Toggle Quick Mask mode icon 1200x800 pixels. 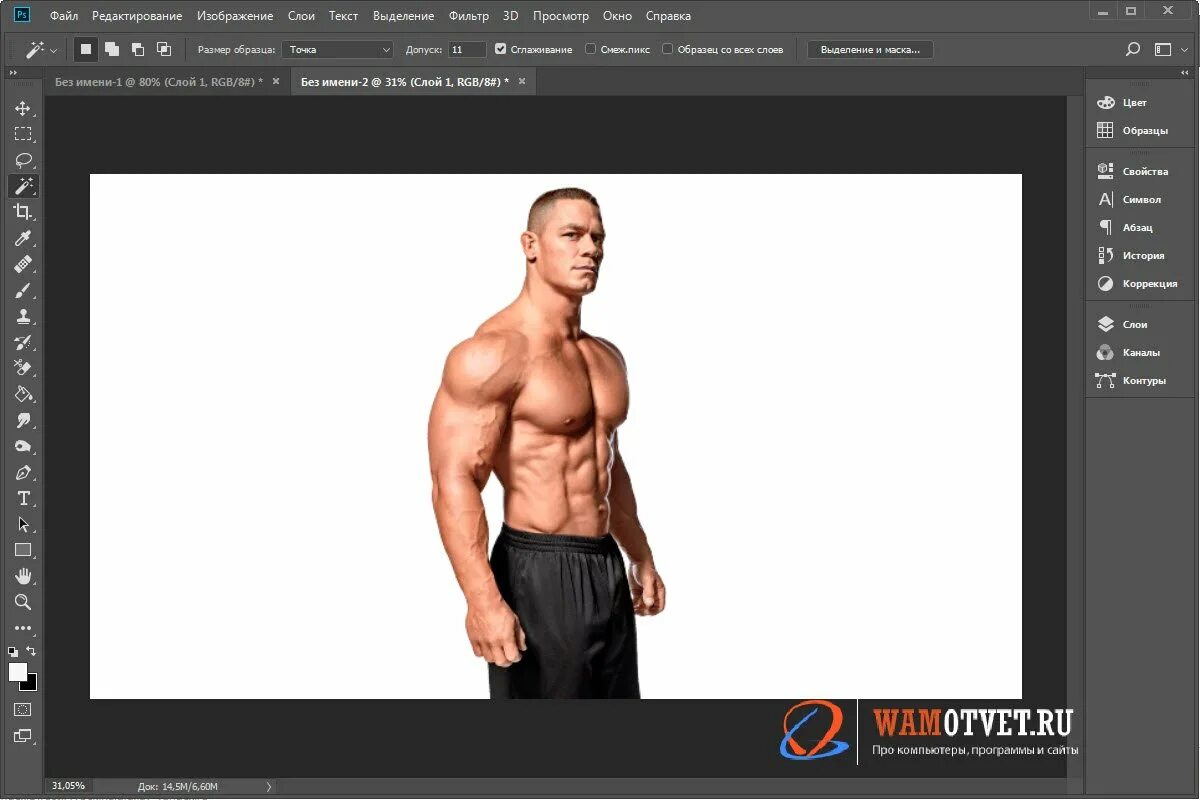pyautogui.click(x=22, y=710)
